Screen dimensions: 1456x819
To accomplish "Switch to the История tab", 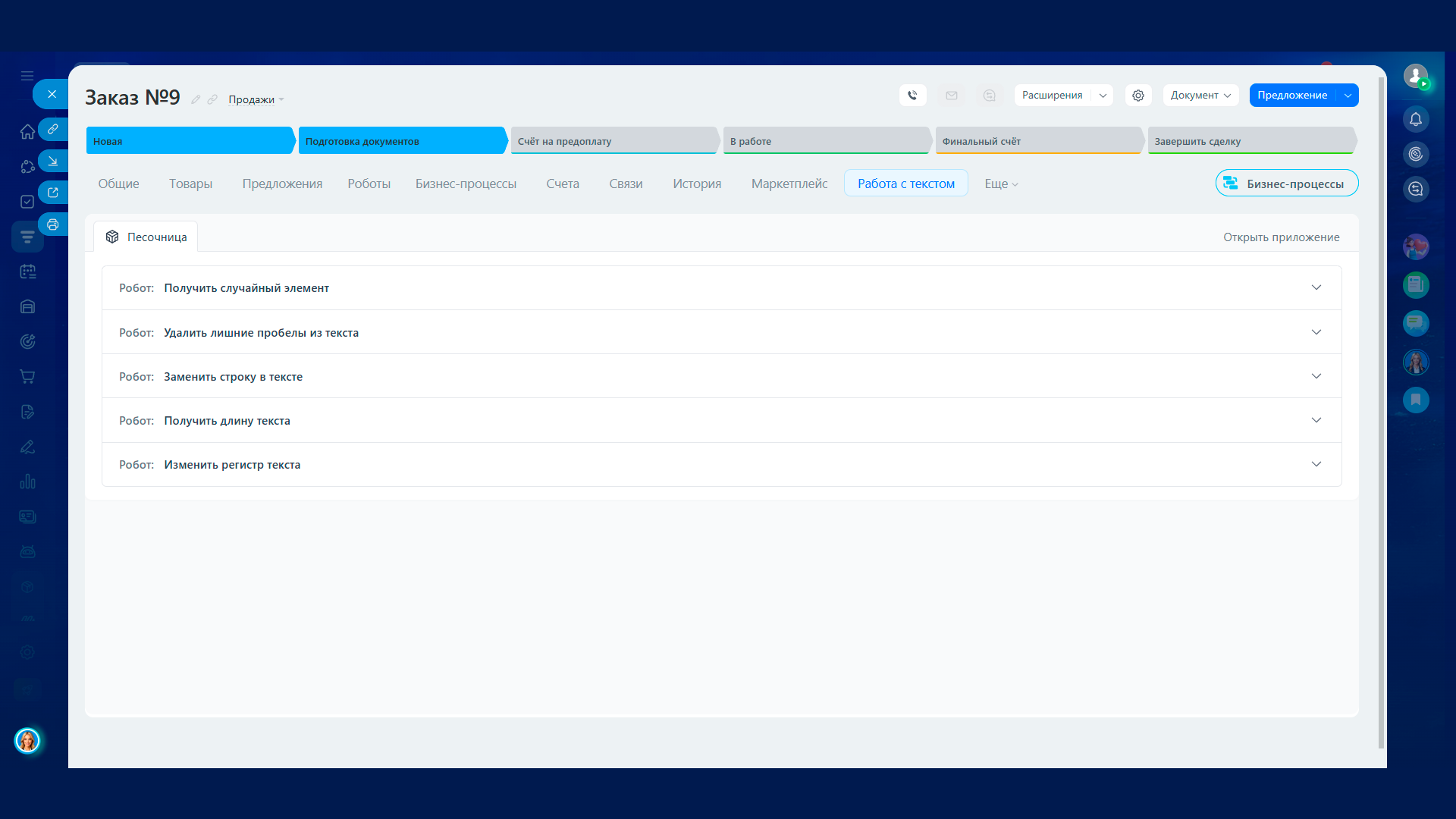I will point(696,184).
